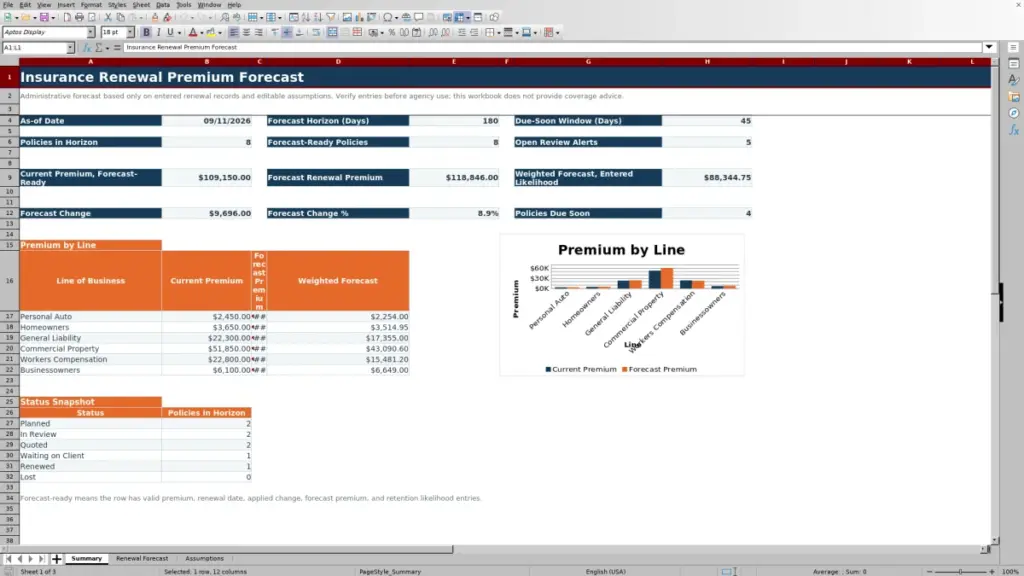Click the column D header
The height and width of the screenshot is (576, 1024).
[338, 62]
